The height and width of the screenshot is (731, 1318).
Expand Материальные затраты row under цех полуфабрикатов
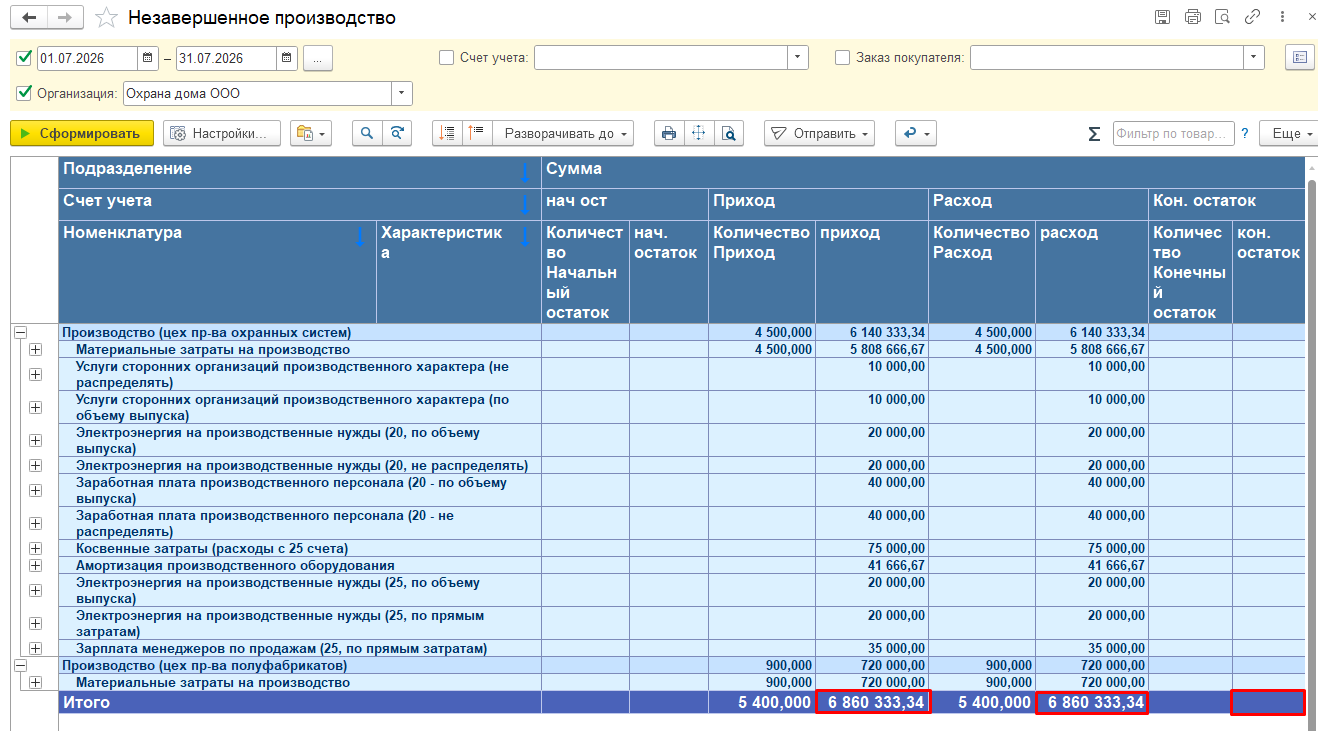(36, 682)
